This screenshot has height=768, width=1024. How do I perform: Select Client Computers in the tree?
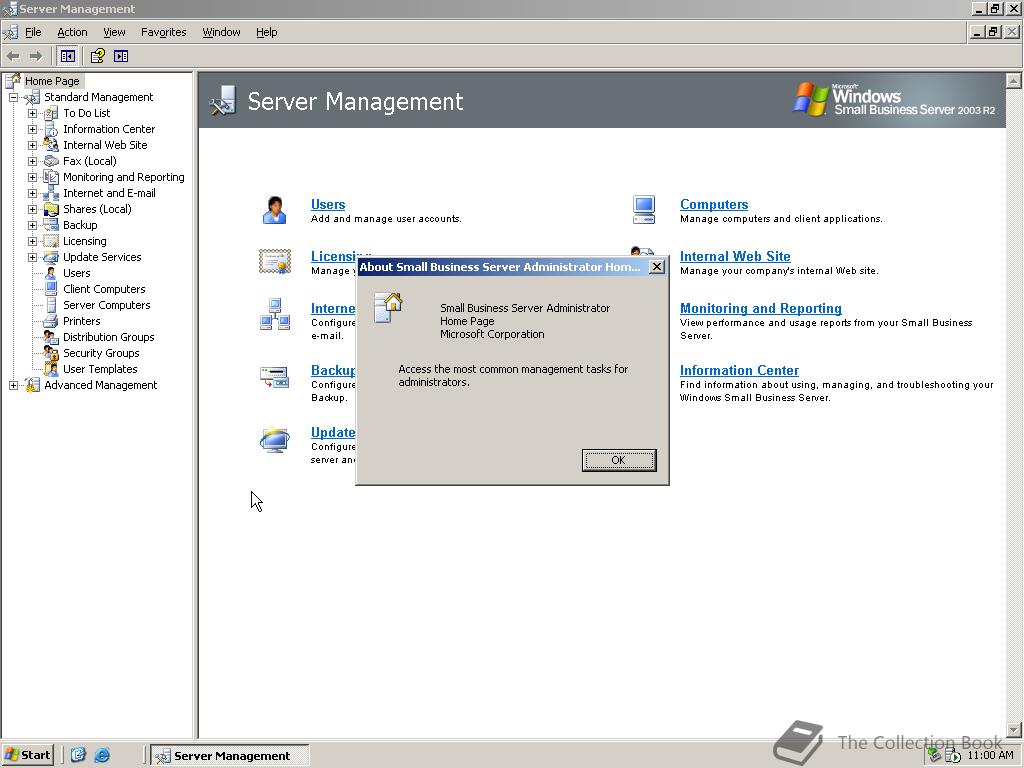(x=104, y=289)
